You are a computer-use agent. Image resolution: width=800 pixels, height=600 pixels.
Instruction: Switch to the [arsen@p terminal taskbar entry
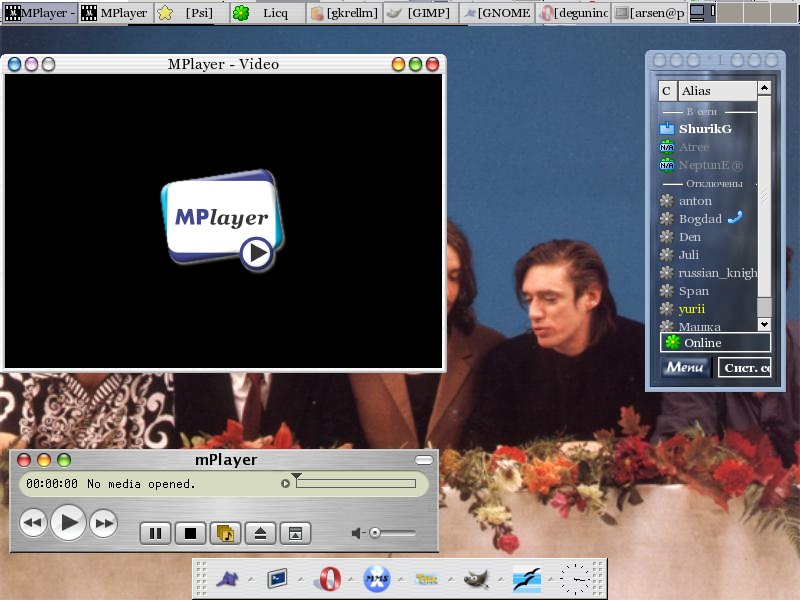pos(649,13)
